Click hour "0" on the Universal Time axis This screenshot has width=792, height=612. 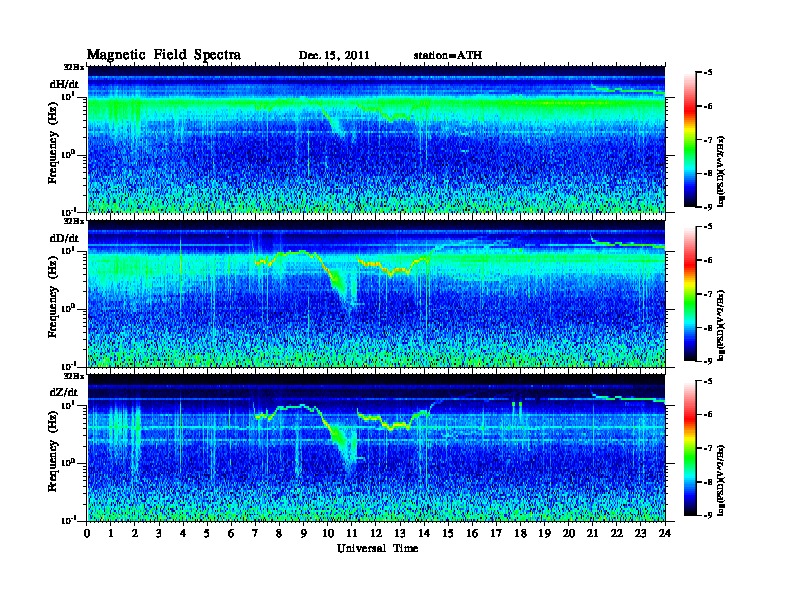click(87, 534)
